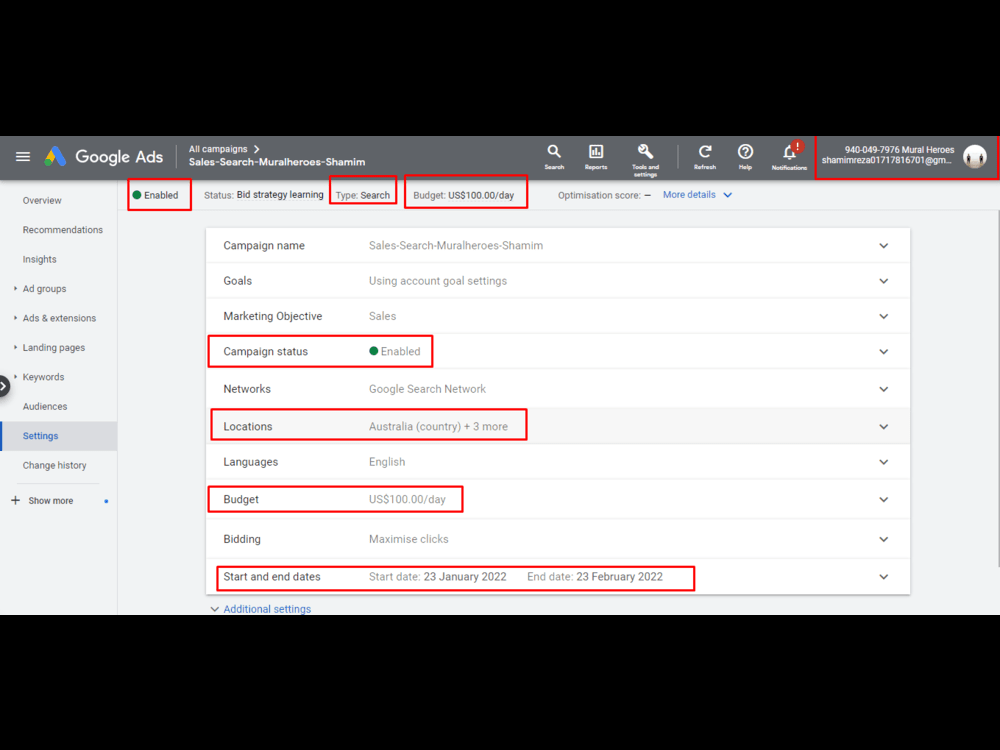Open the hamburger main menu
This screenshot has height=750, width=1000.
point(23,156)
